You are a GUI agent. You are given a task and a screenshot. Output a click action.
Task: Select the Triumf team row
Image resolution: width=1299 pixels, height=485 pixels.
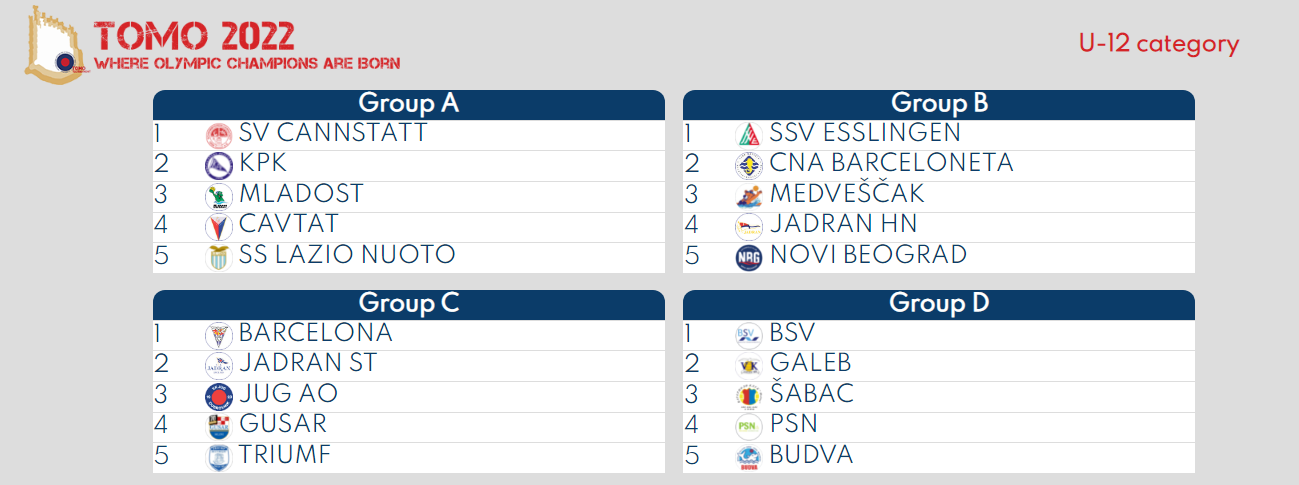pyautogui.click(x=408, y=456)
